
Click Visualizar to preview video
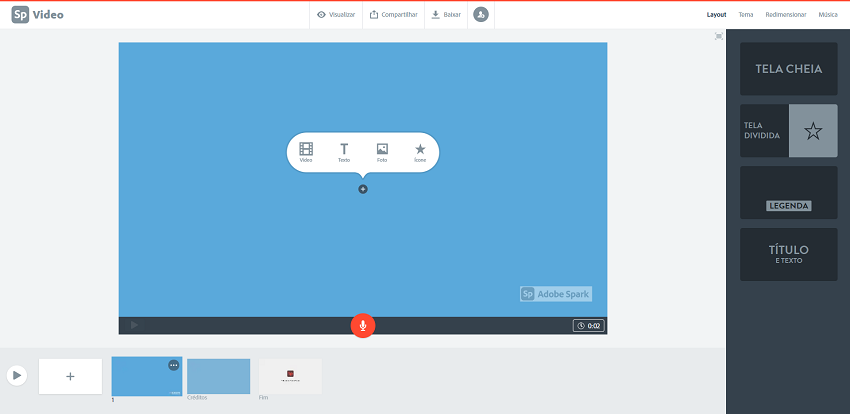tap(336, 15)
